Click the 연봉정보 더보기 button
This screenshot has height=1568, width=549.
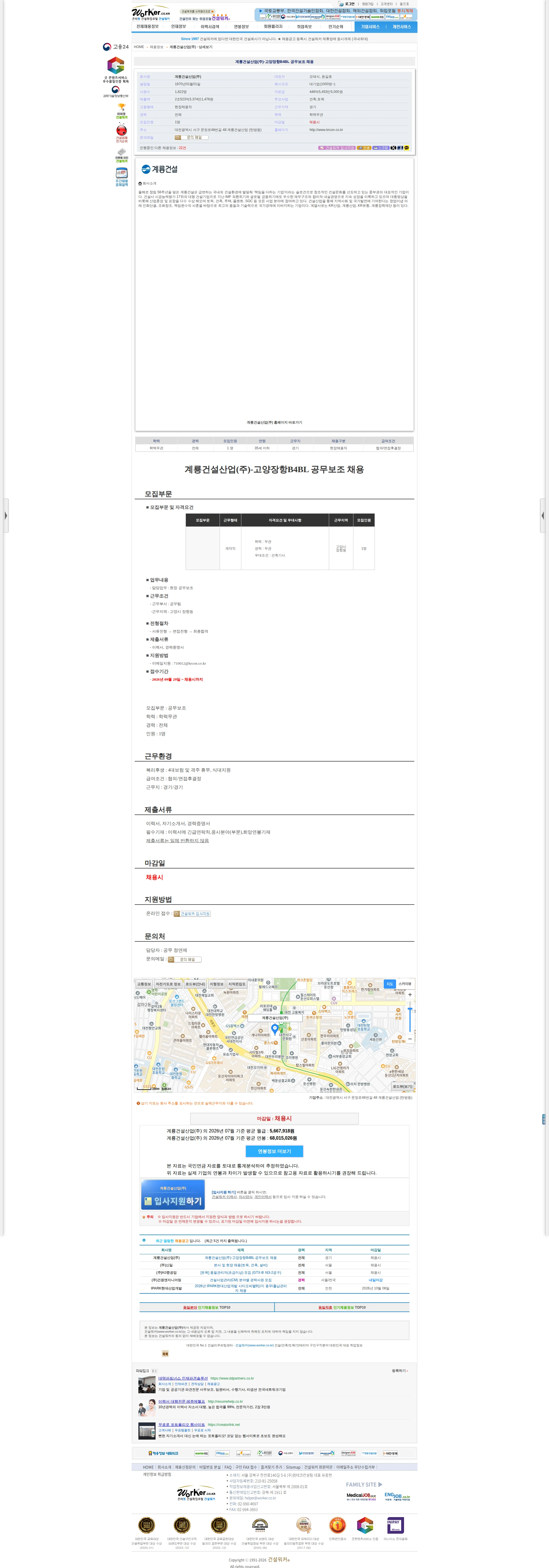(x=274, y=1151)
